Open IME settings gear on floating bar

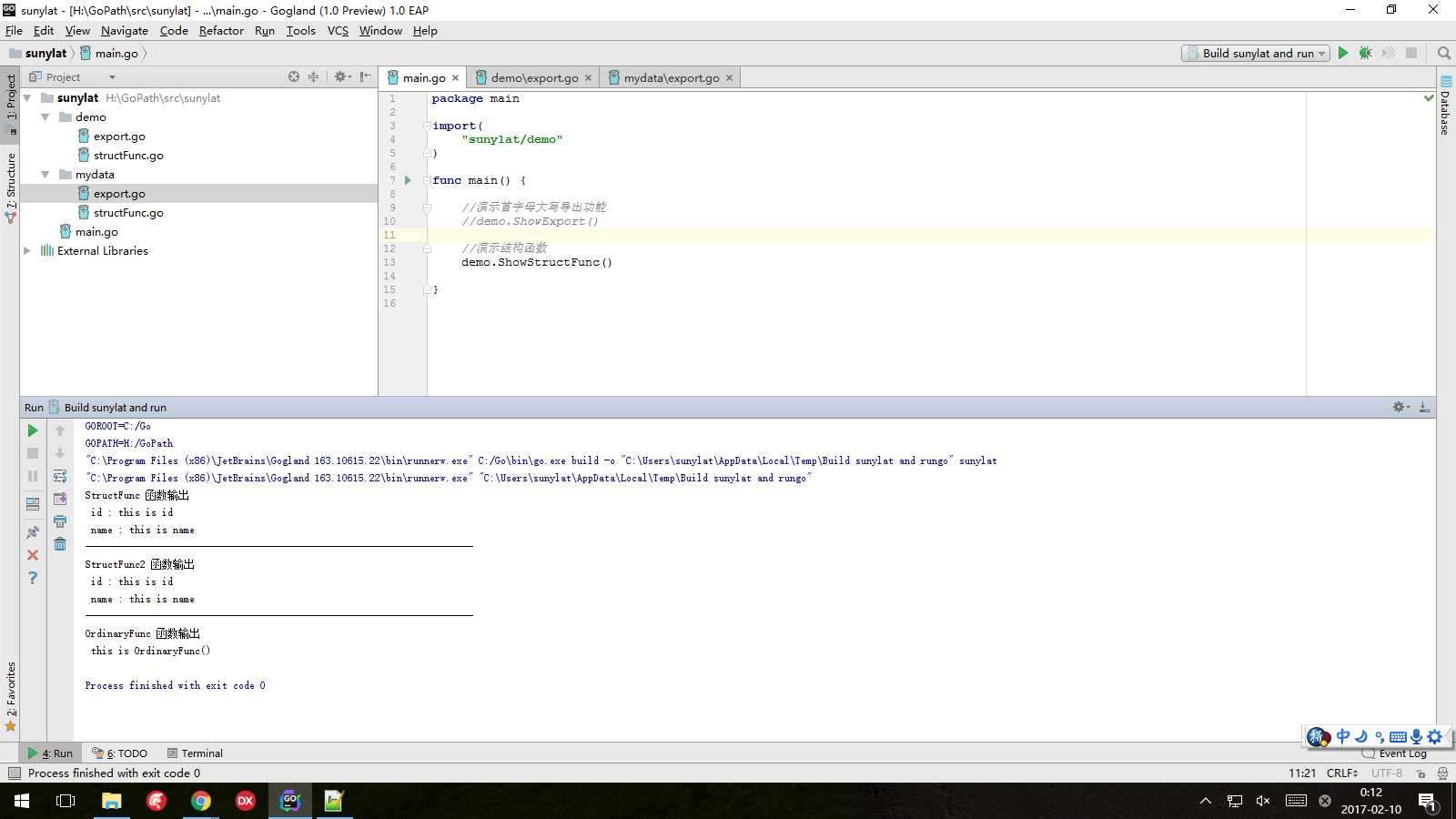[x=1435, y=737]
